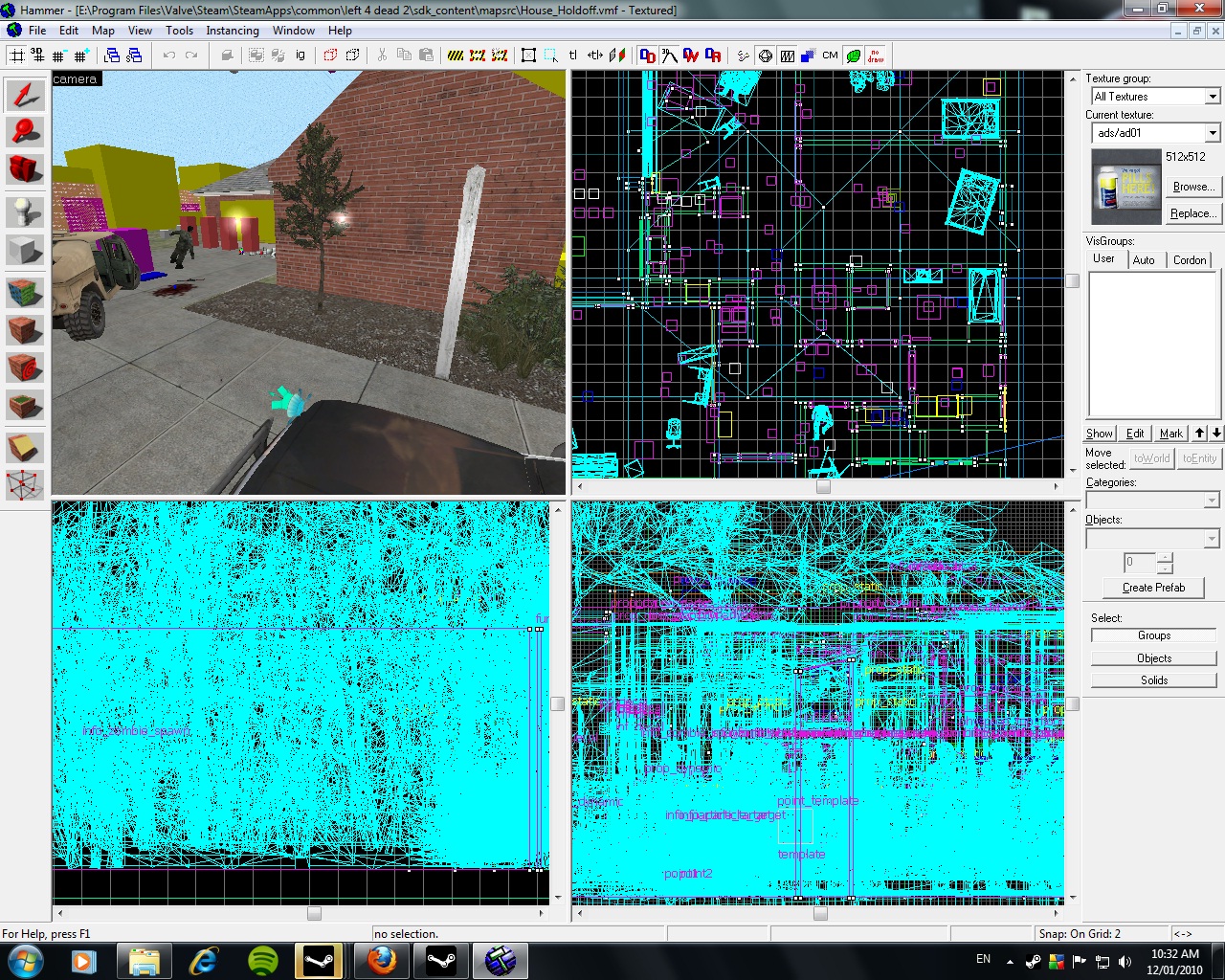Select the Apply Current Texture tool
This screenshot has width=1225, height=980.
click(26, 329)
